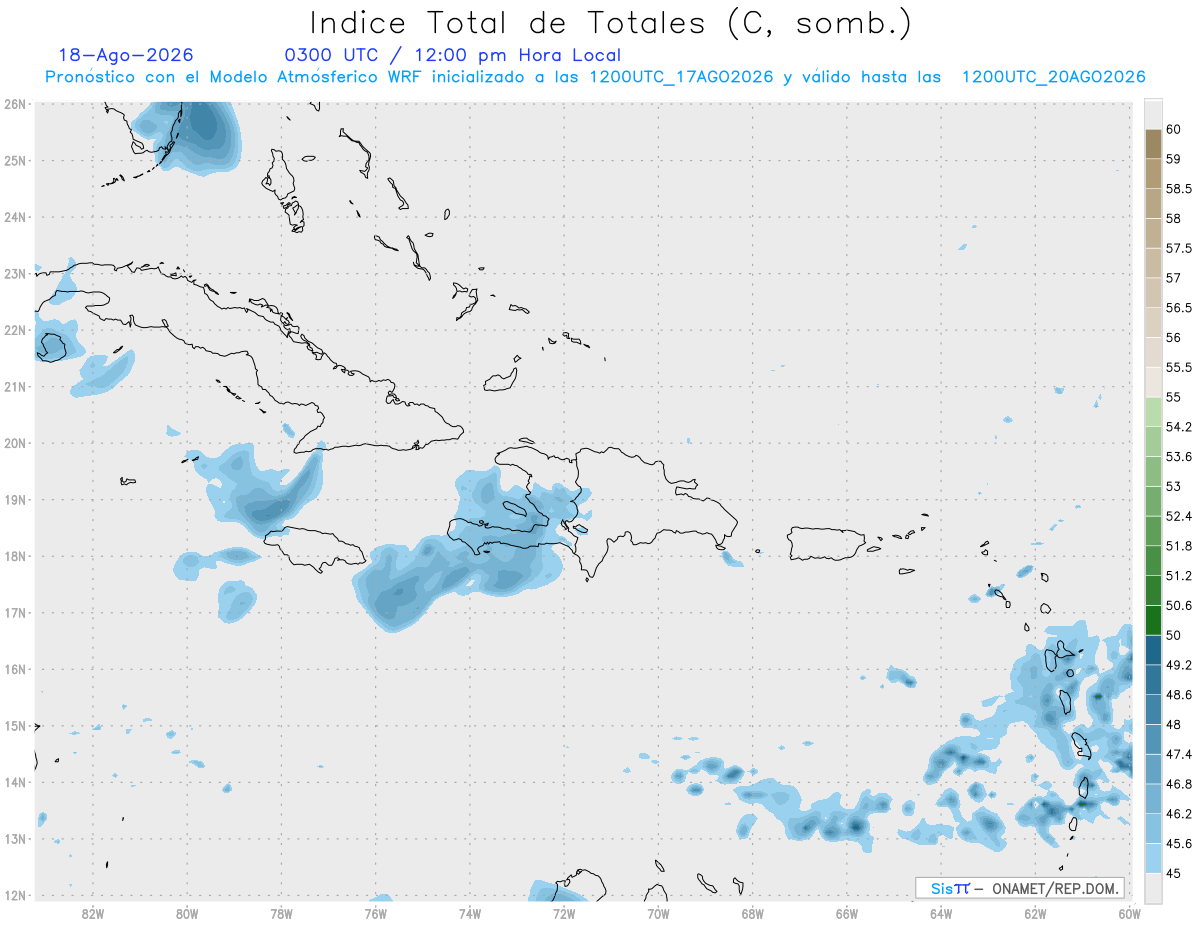Click the dark brown swatch between 59 and 60
Screen dimensions: 1200x927
point(1153,144)
